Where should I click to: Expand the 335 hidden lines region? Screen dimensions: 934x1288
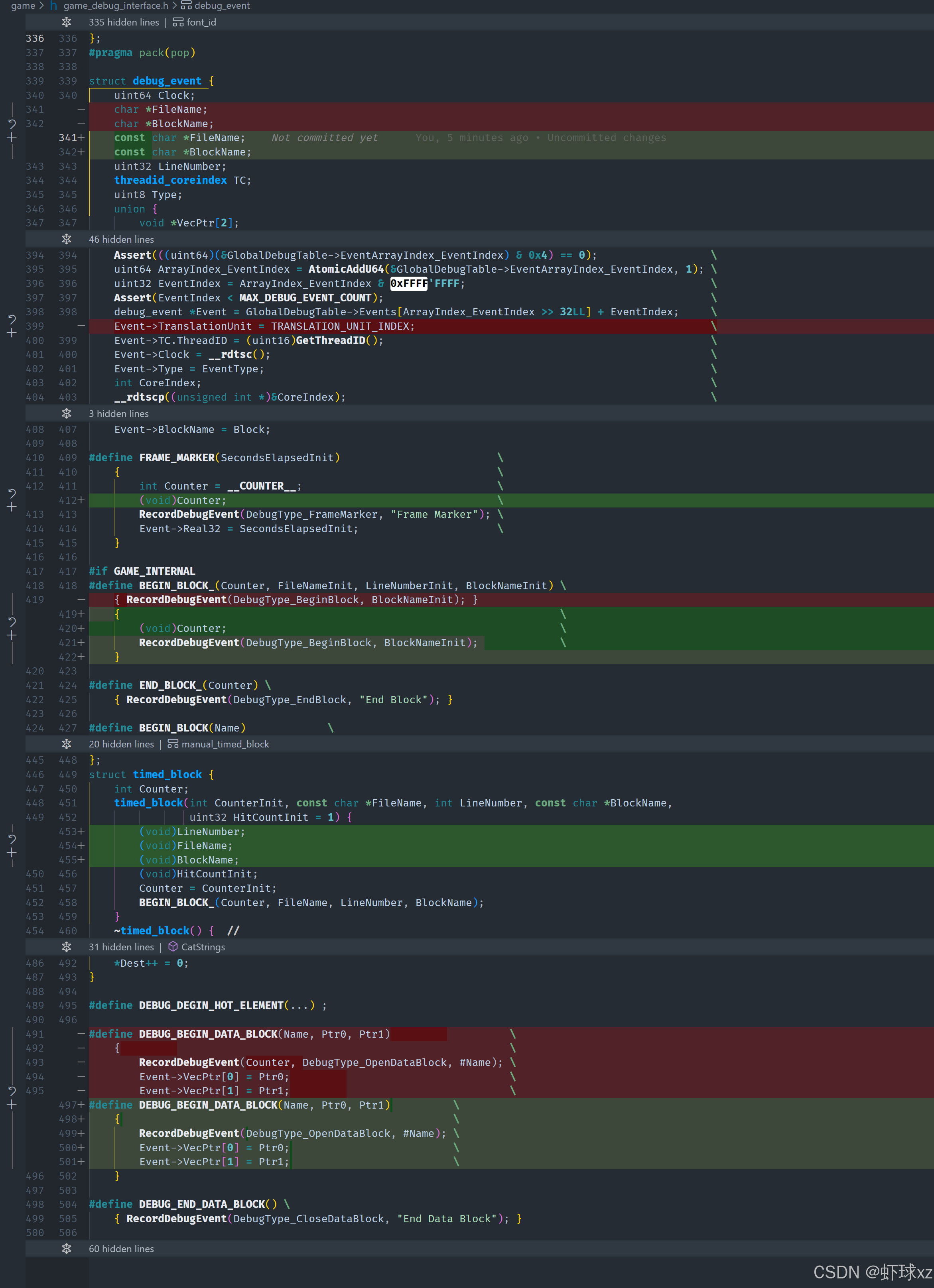coord(67,22)
